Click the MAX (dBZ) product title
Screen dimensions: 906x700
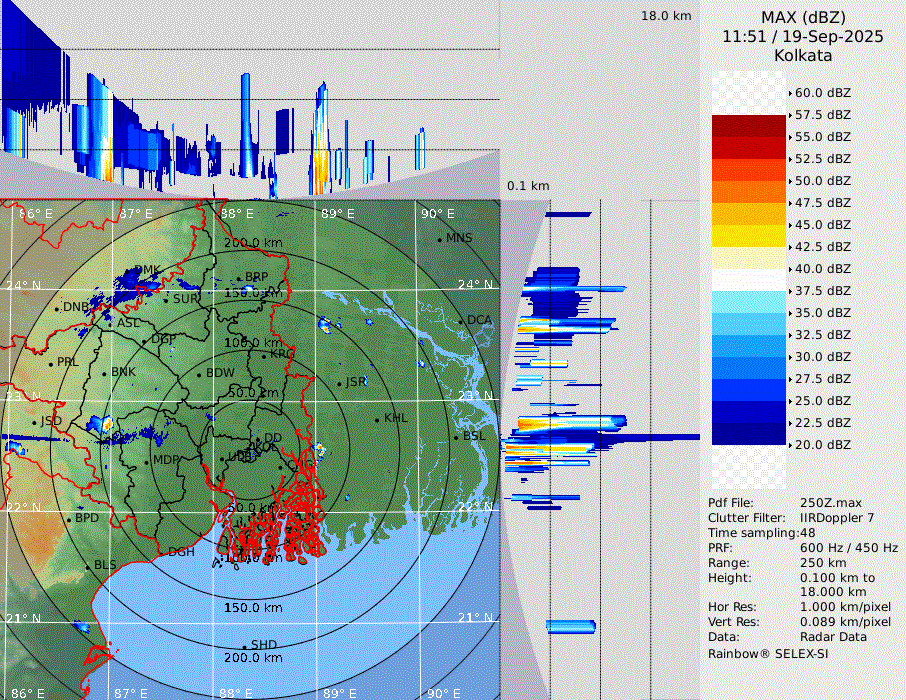click(802, 17)
